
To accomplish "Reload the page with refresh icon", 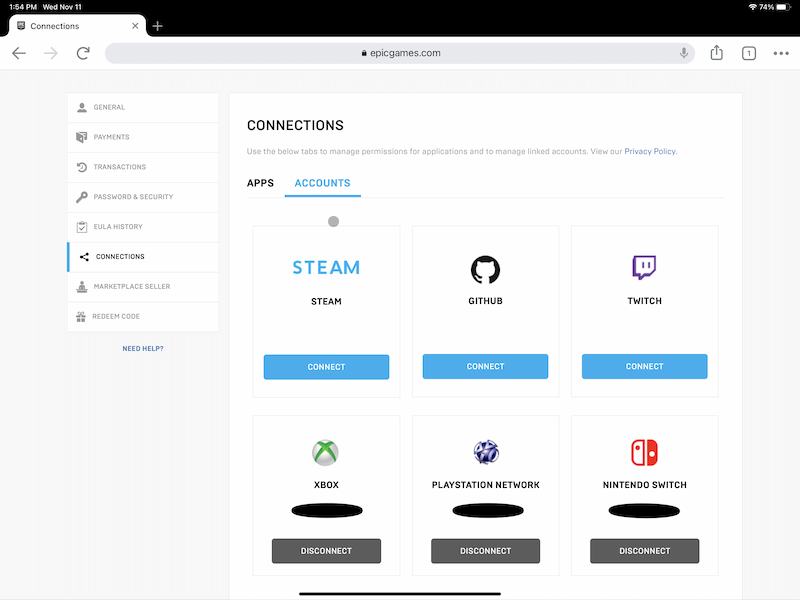I will coord(83,53).
